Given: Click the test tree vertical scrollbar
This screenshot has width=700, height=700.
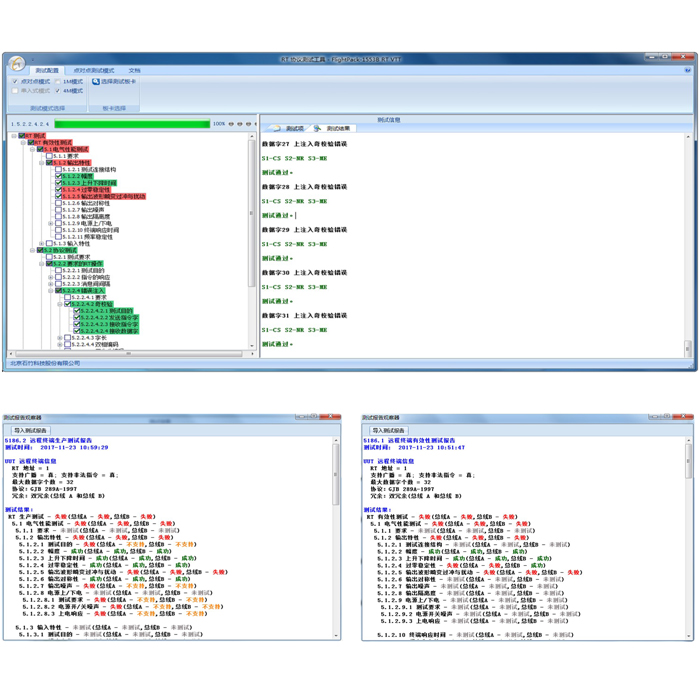Looking at the screenshot, I should click(252, 241).
